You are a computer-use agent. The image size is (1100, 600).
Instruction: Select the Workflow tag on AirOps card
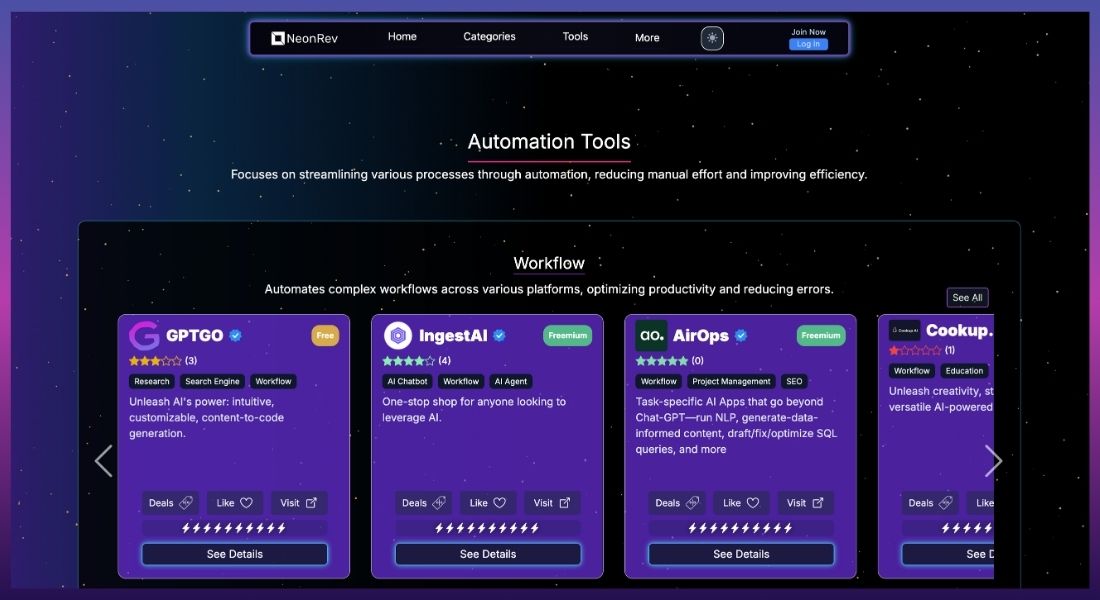click(x=659, y=381)
